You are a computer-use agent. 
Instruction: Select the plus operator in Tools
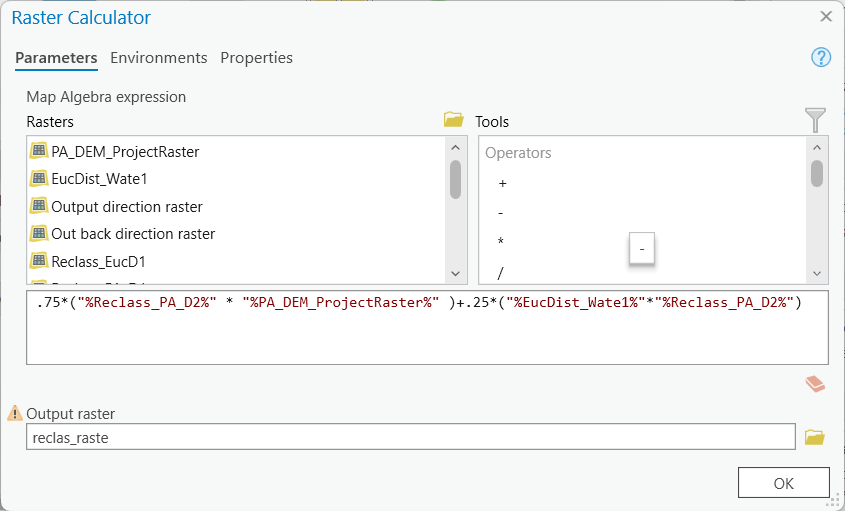502,184
